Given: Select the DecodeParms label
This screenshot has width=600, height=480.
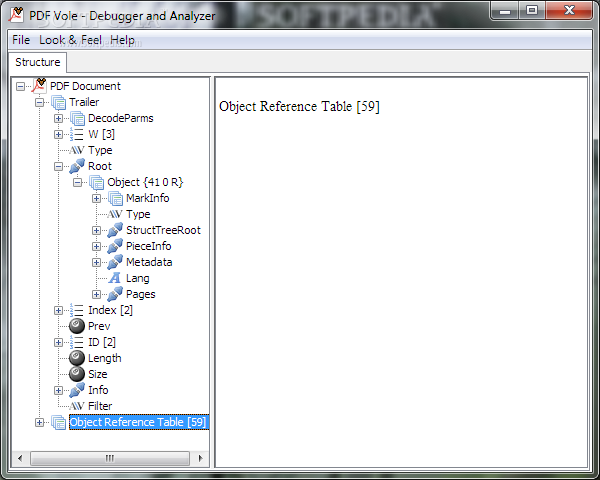Looking at the screenshot, I should (121, 118).
